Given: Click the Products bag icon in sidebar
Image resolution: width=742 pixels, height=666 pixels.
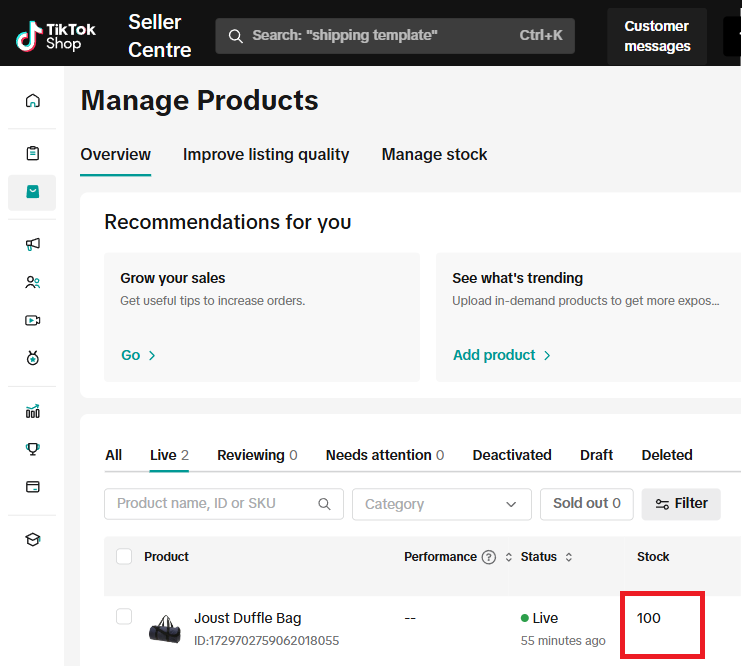Looking at the screenshot, I should pos(33,192).
